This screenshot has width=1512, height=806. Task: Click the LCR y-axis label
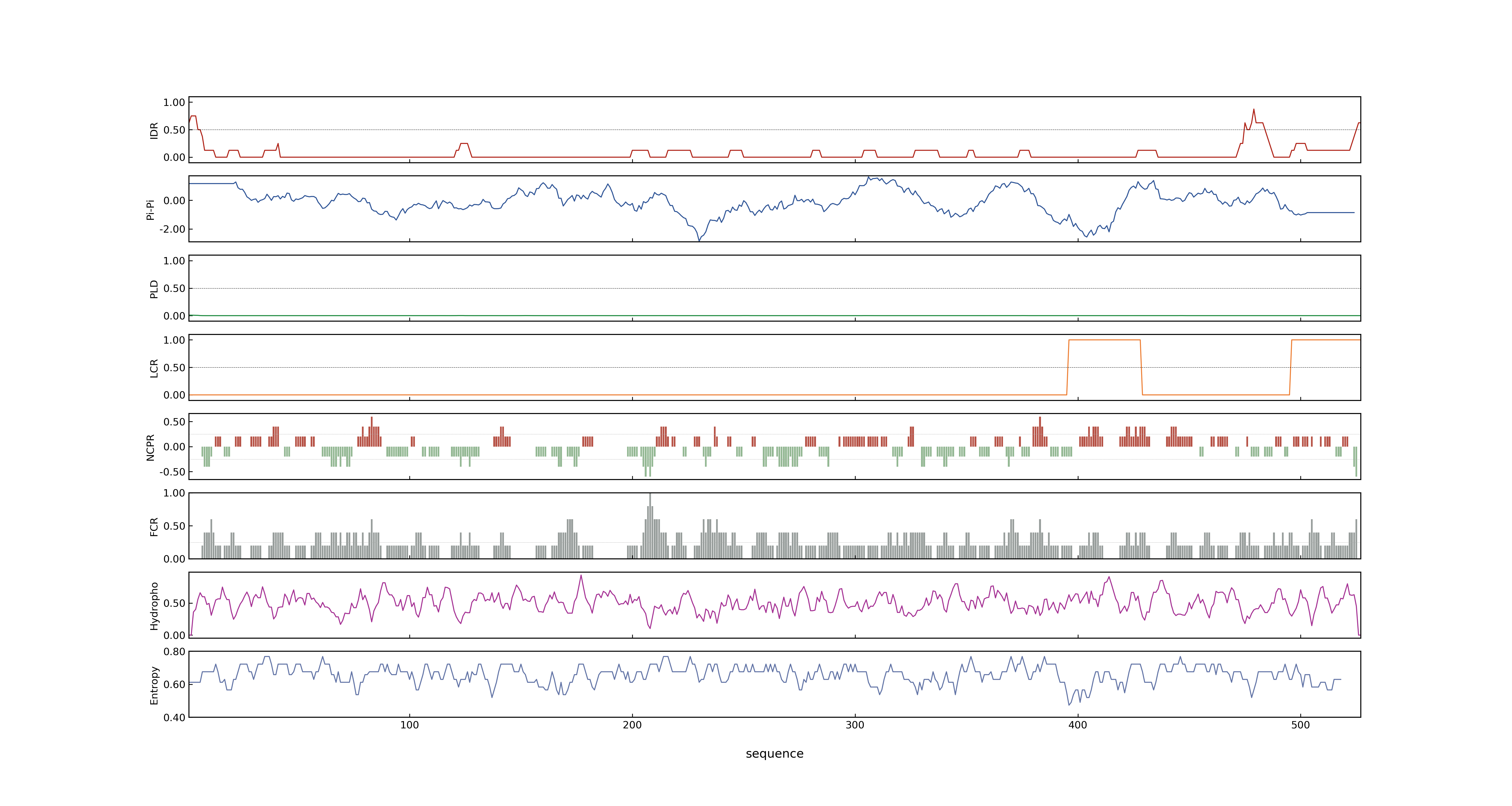[154, 368]
